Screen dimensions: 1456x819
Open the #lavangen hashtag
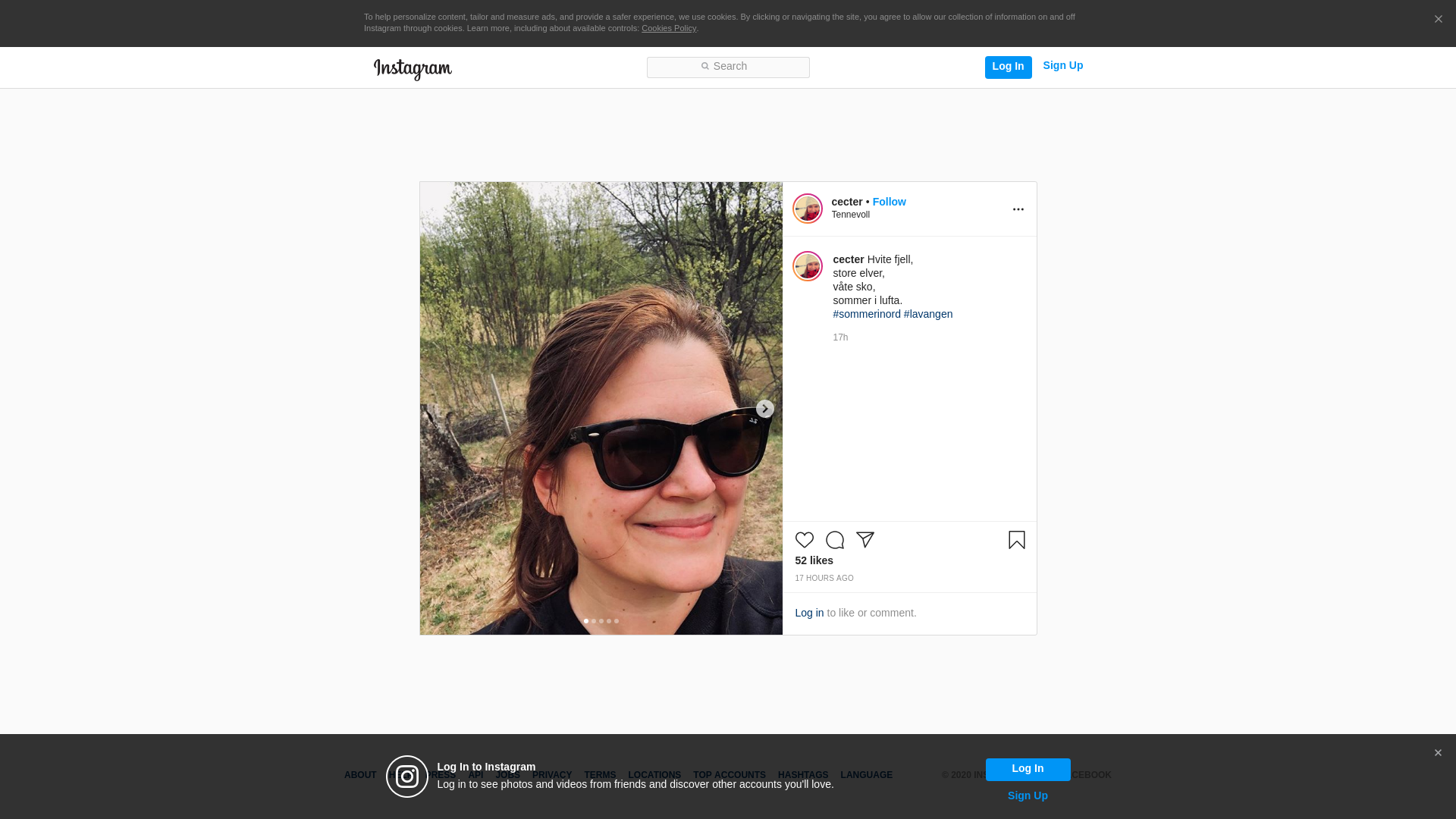[927, 314]
